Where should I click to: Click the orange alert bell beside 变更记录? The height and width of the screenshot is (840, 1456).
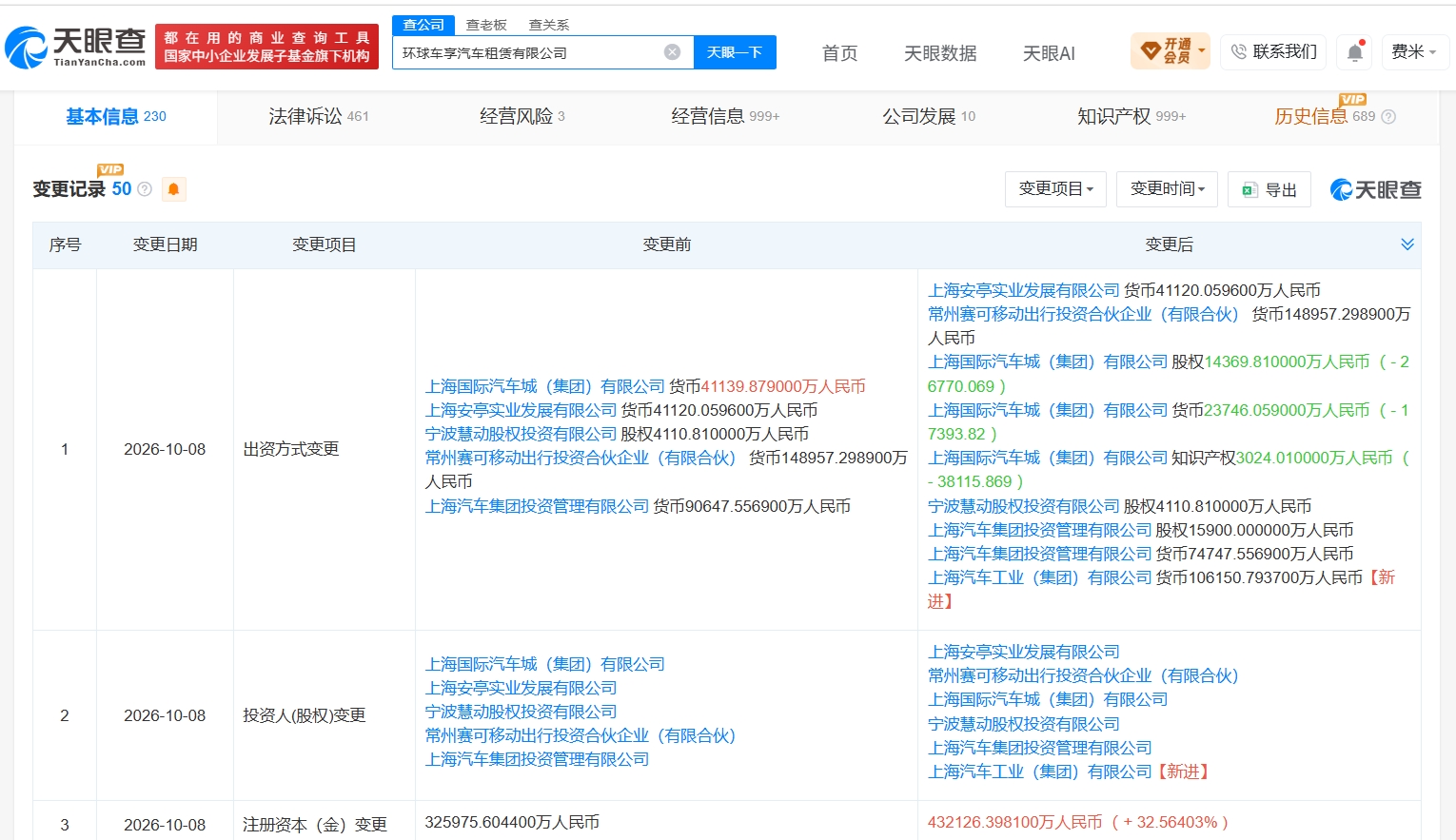point(173,189)
